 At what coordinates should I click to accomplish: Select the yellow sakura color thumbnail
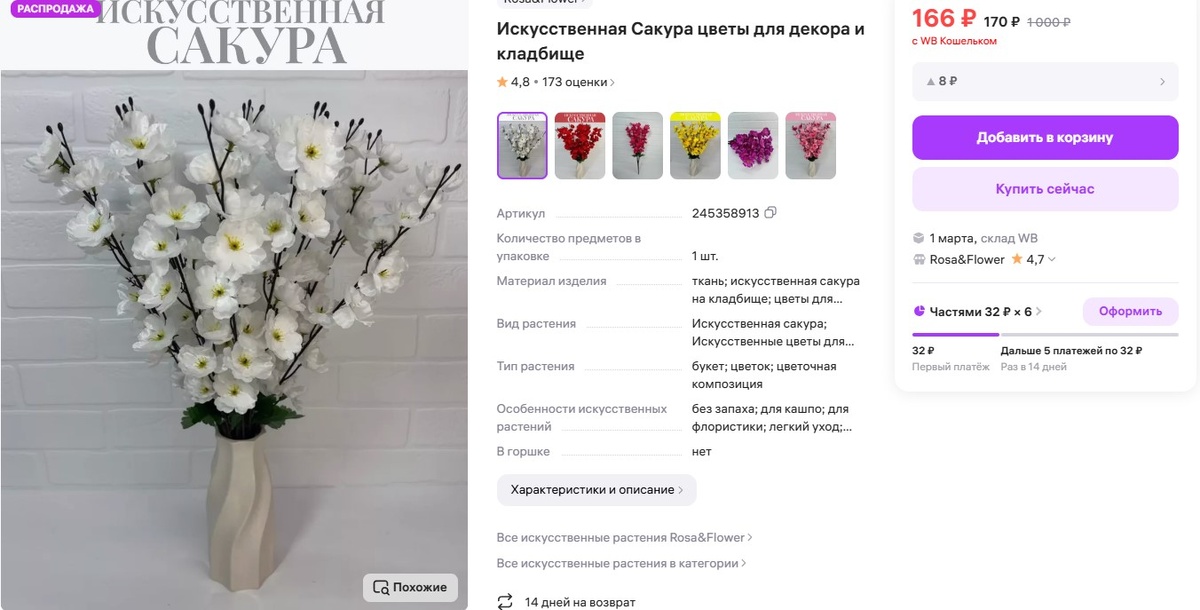695,146
